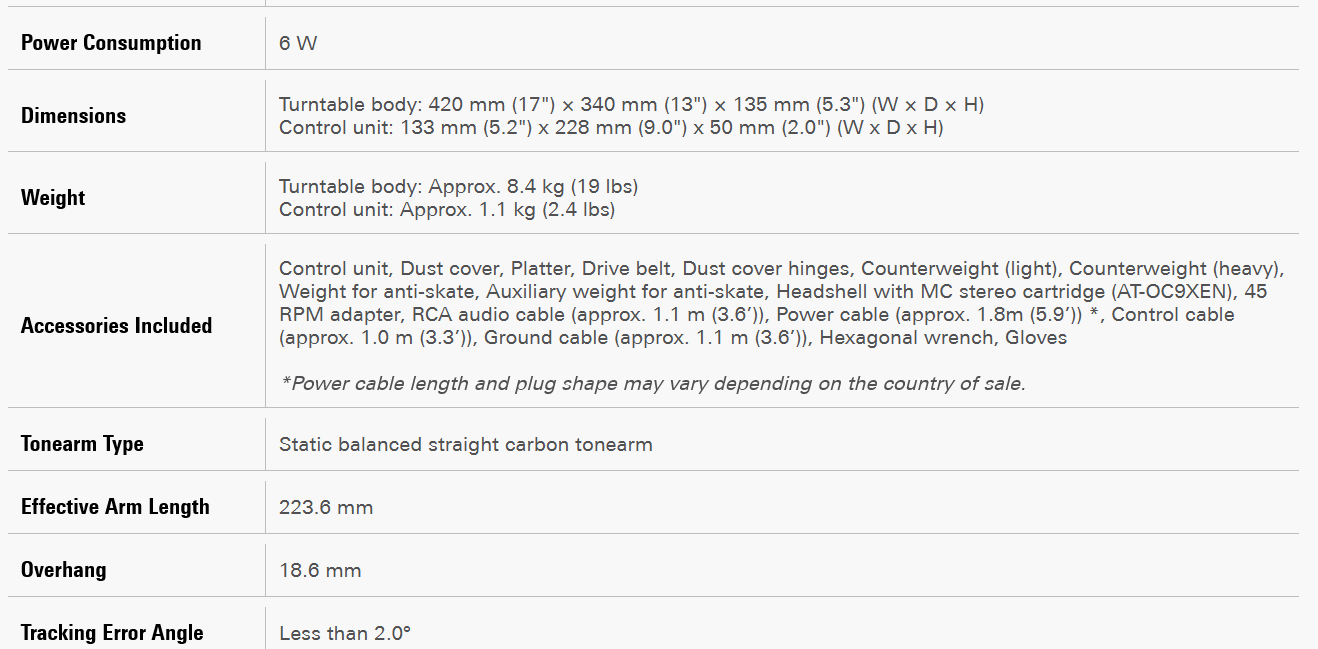The width and height of the screenshot is (1318, 649).
Task: Click the Less than 2.0° value
Action: (345, 634)
